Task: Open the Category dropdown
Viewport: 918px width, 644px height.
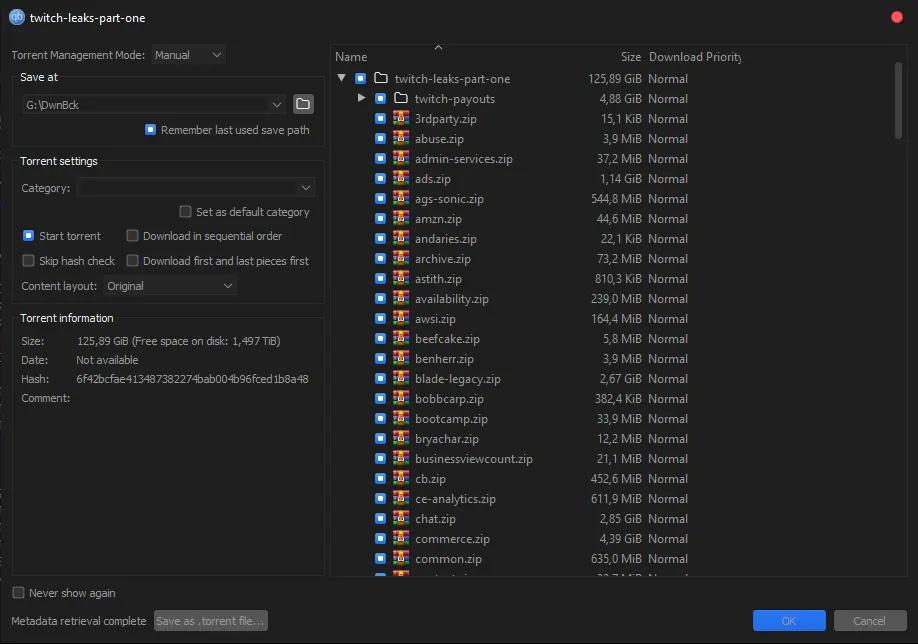Action: (x=196, y=187)
